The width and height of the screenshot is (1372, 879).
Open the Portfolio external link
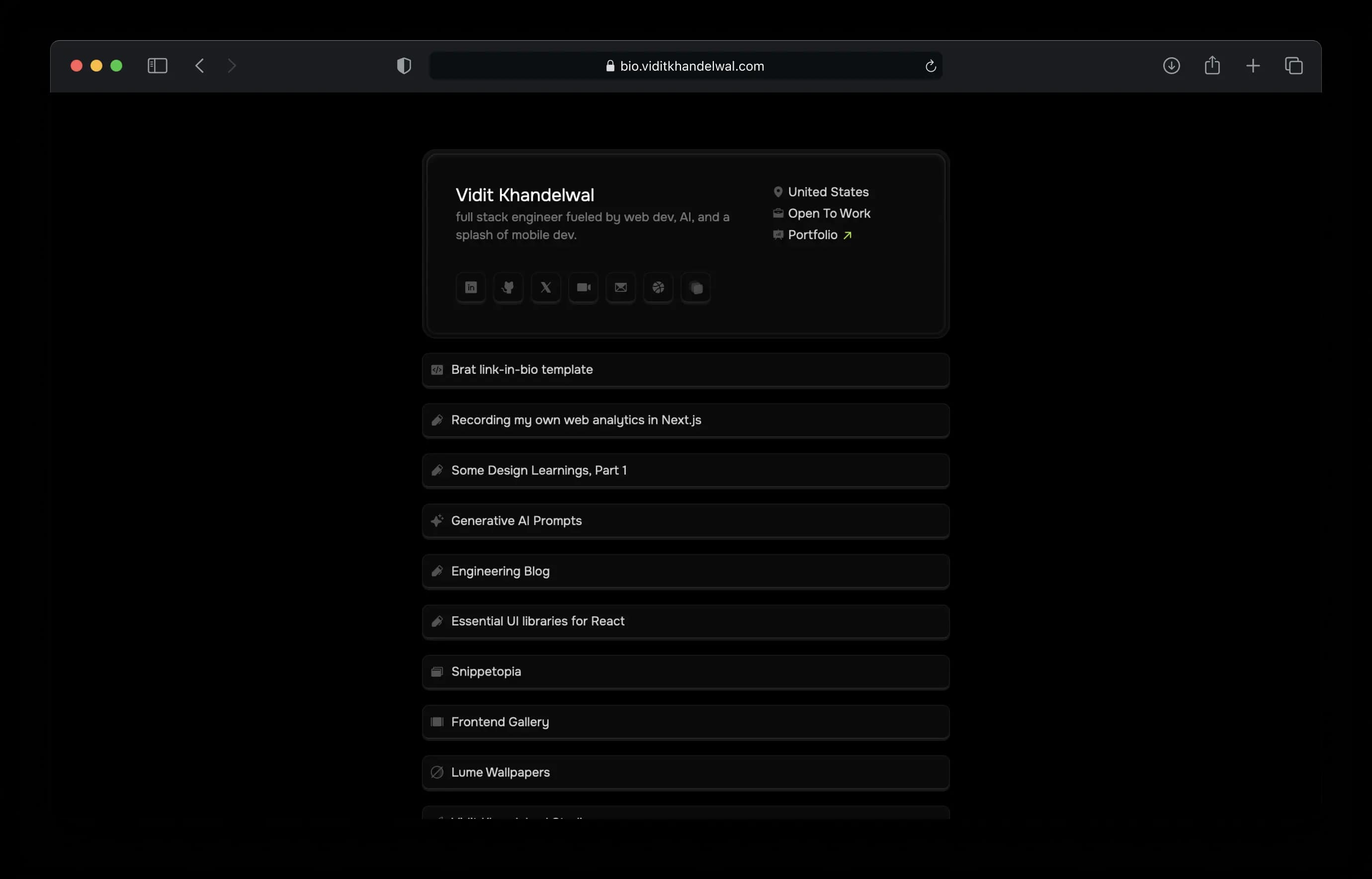pyautogui.click(x=820, y=235)
